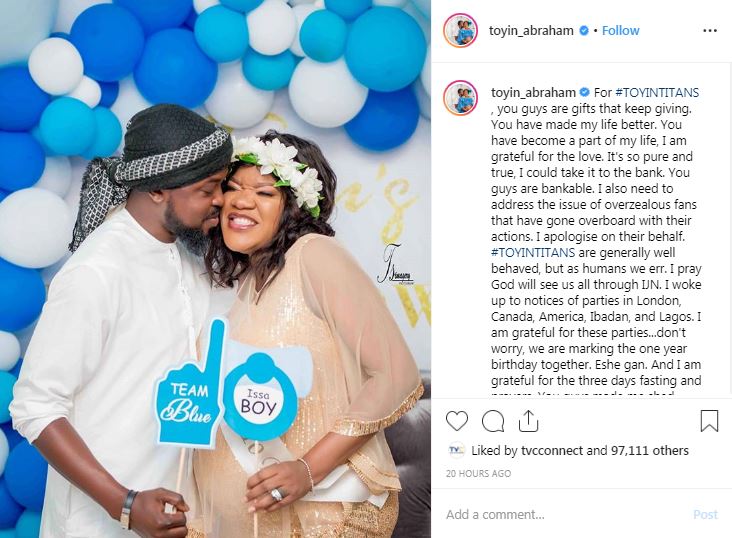732x538 pixels.
Task: Click the Post comment button
Action: (x=705, y=515)
